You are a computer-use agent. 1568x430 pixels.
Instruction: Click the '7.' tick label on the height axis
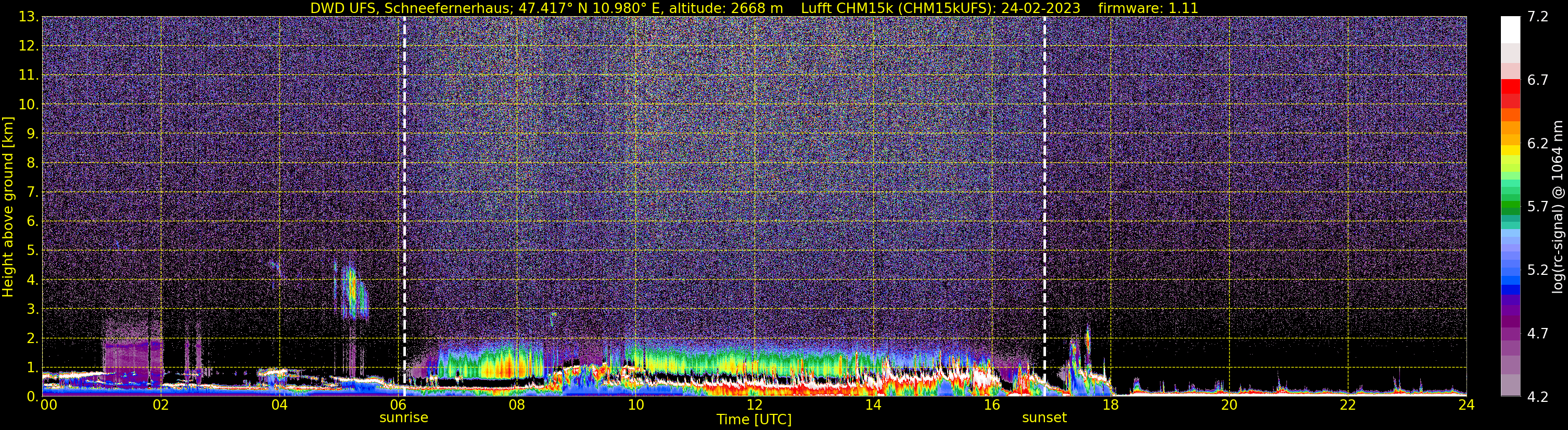pos(32,193)
